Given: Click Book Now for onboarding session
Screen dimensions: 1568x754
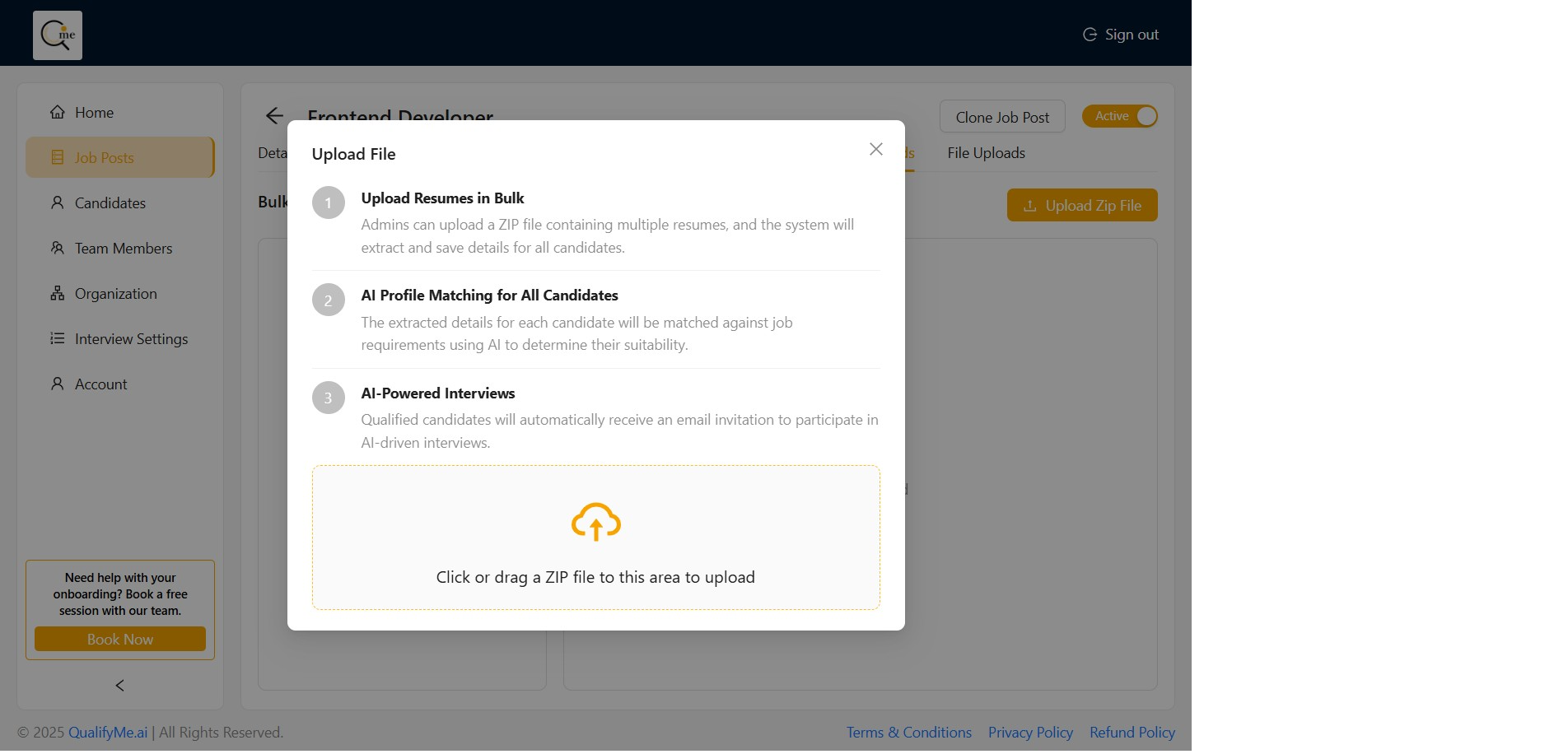Looking at the screenshot, I should [x=120, y=640].
